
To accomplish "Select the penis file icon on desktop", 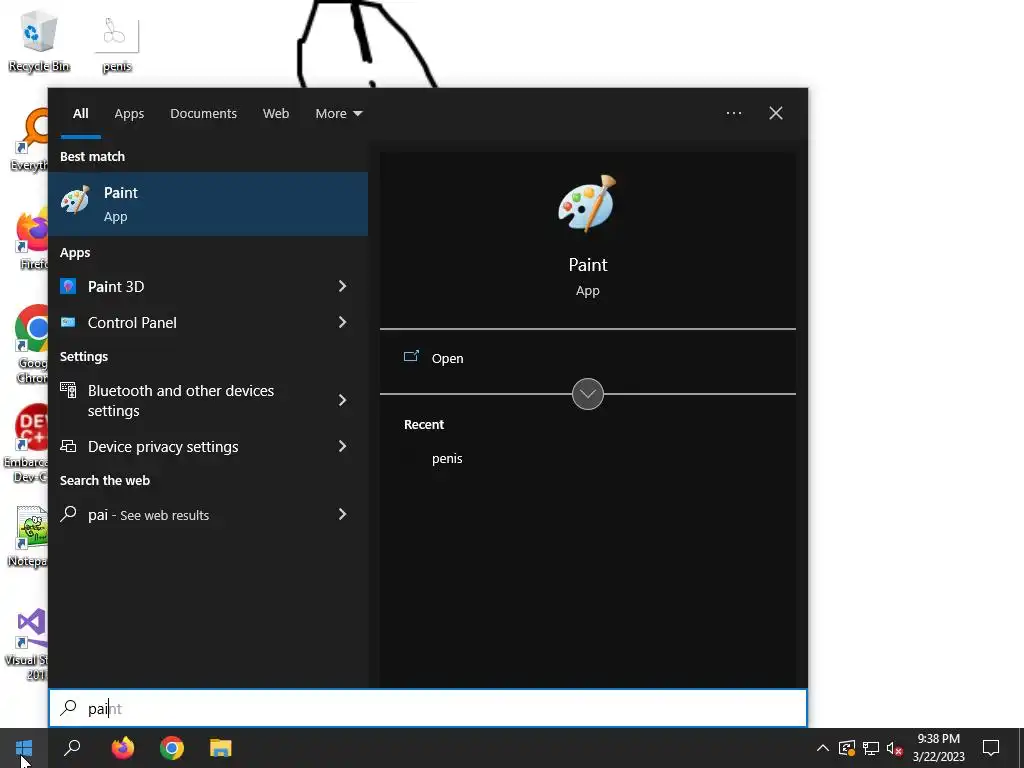I will tap(117, 42).
